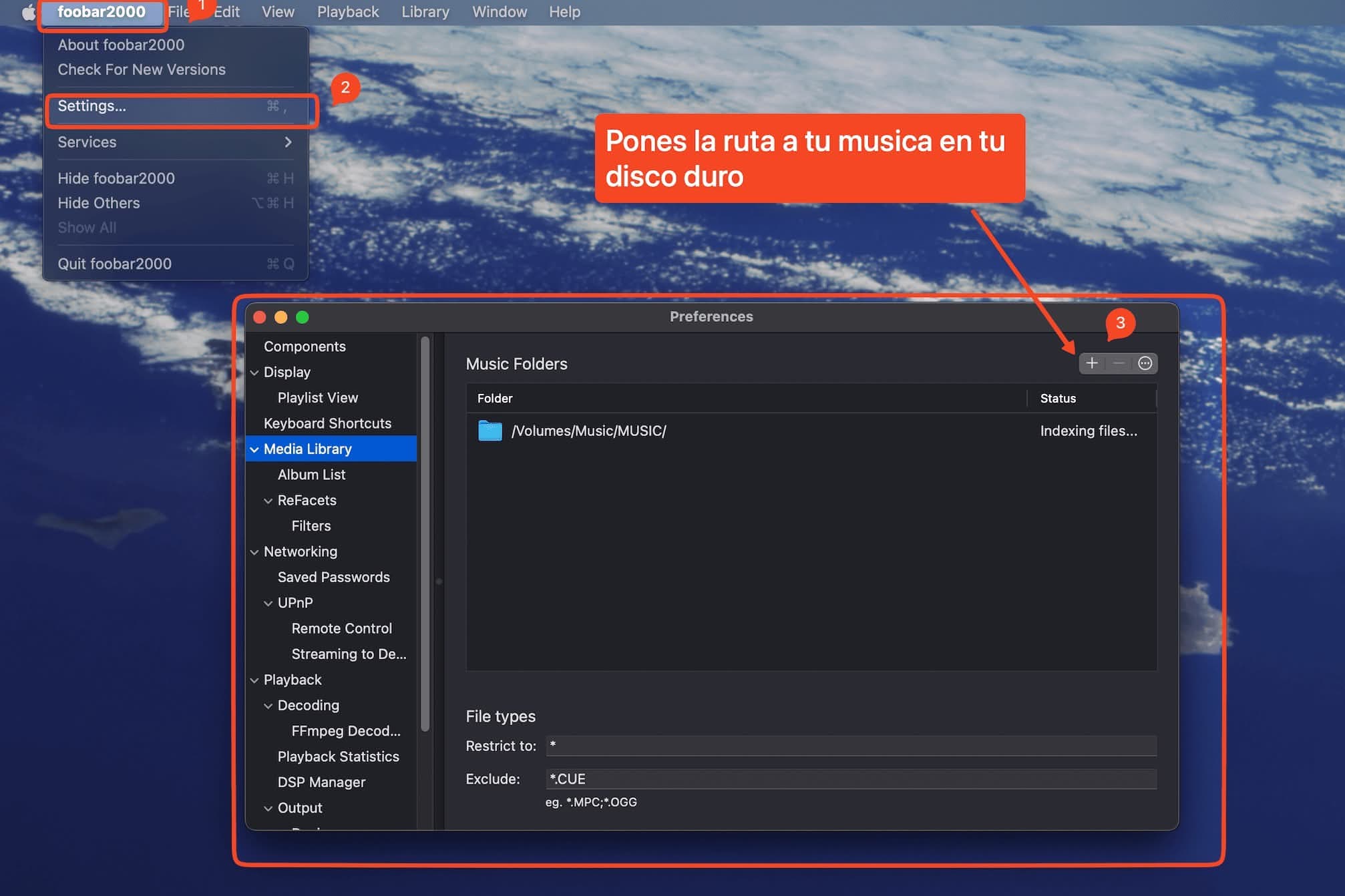Collapse the Networking chevron
The width and height of the screenshot is (1345, 896).
254,552
